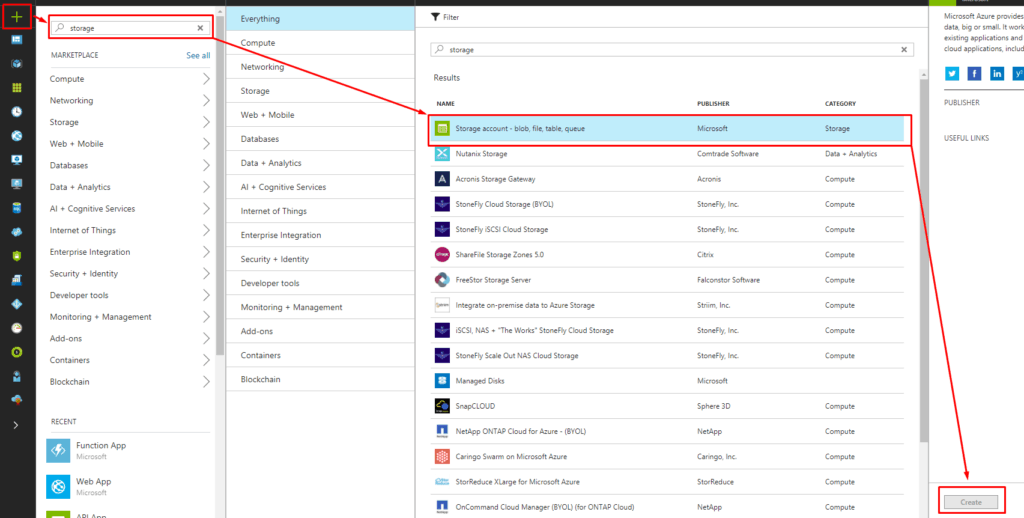The height and width of the screenshot is (518, 1024).
Task: Select Everything in the category list
Action: coord(320,19)
